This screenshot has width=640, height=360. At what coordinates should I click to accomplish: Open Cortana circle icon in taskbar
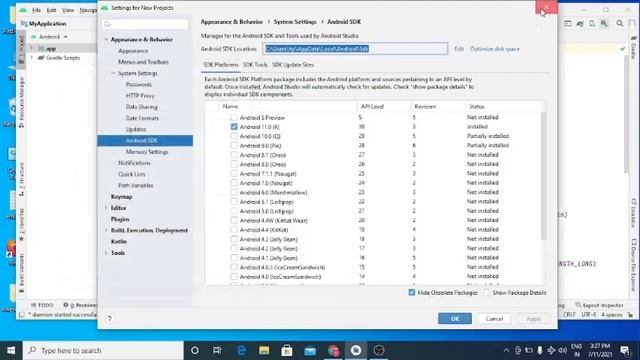(x=195, y=350)
